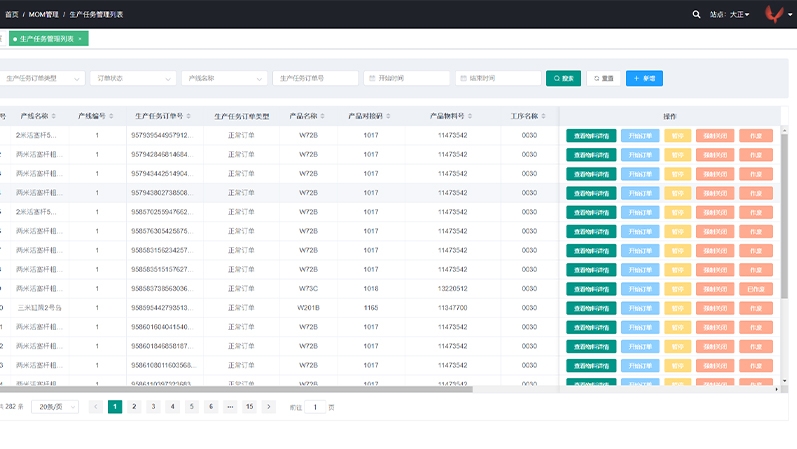Close the 生产任务管理列表 tab
This screenshot has height=449, width=797.
(x=80, y=39)
